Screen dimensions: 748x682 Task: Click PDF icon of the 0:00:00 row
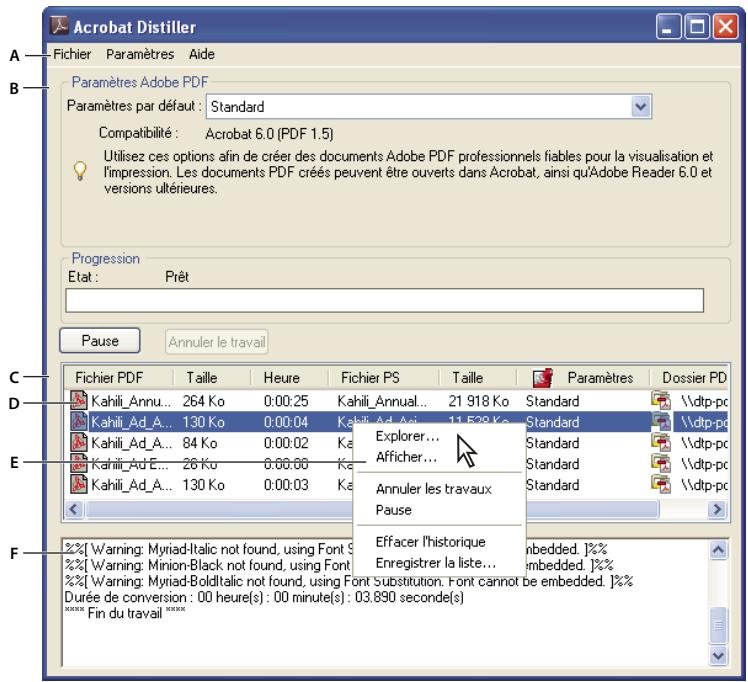pyautogui.click(x=79, y=463)
